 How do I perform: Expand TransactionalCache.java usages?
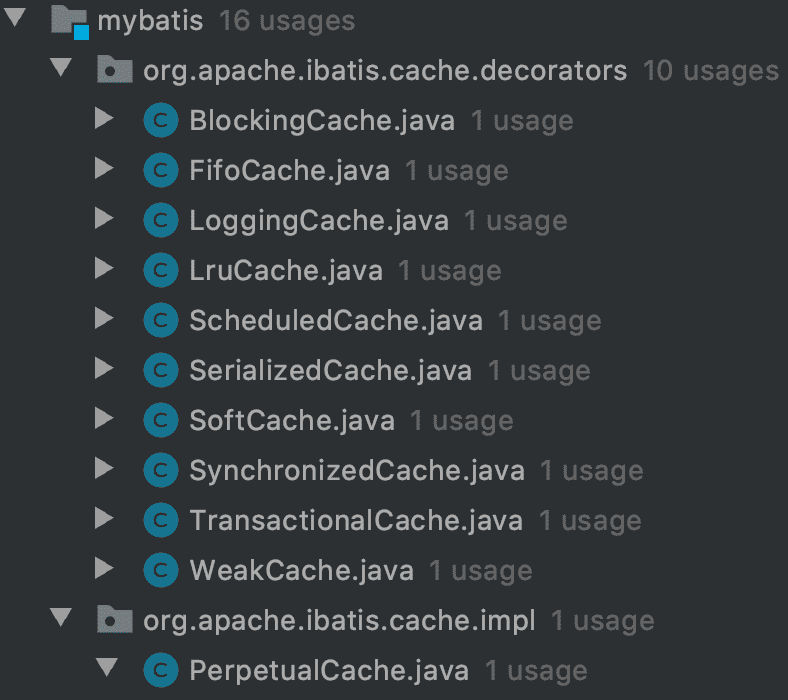(104, 519)
